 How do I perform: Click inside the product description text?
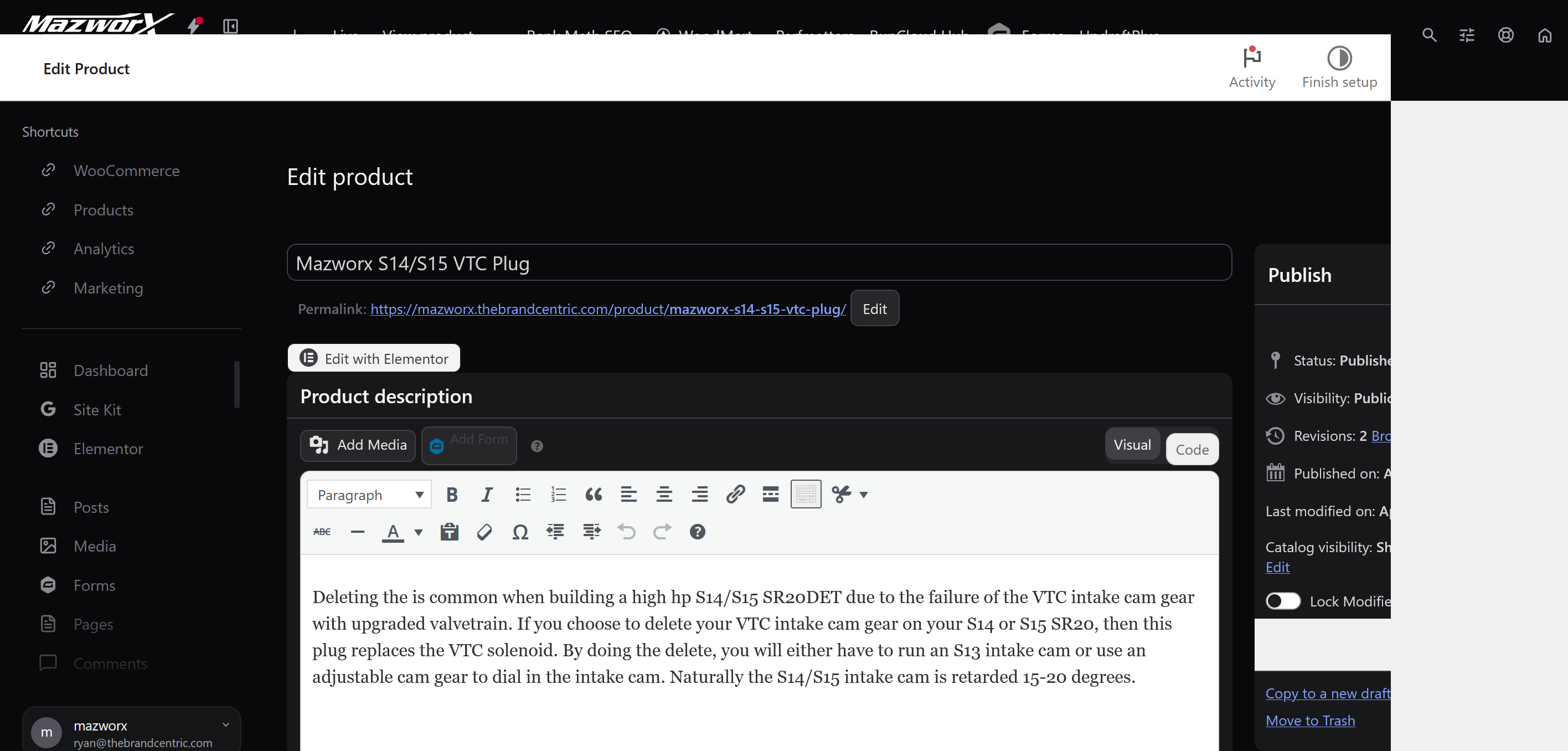point(754,636)
